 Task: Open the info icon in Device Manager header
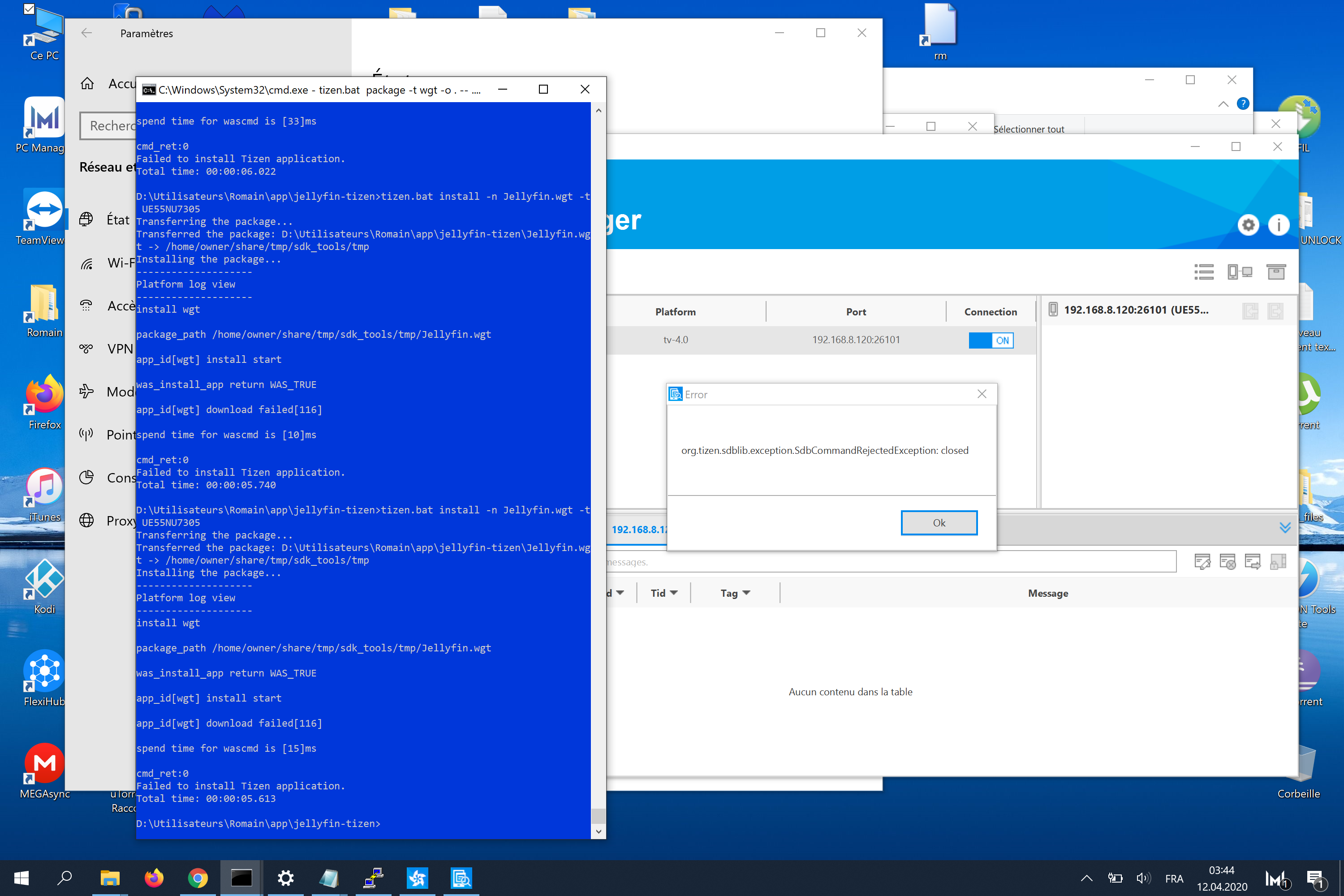click(x=1279, y=224)
